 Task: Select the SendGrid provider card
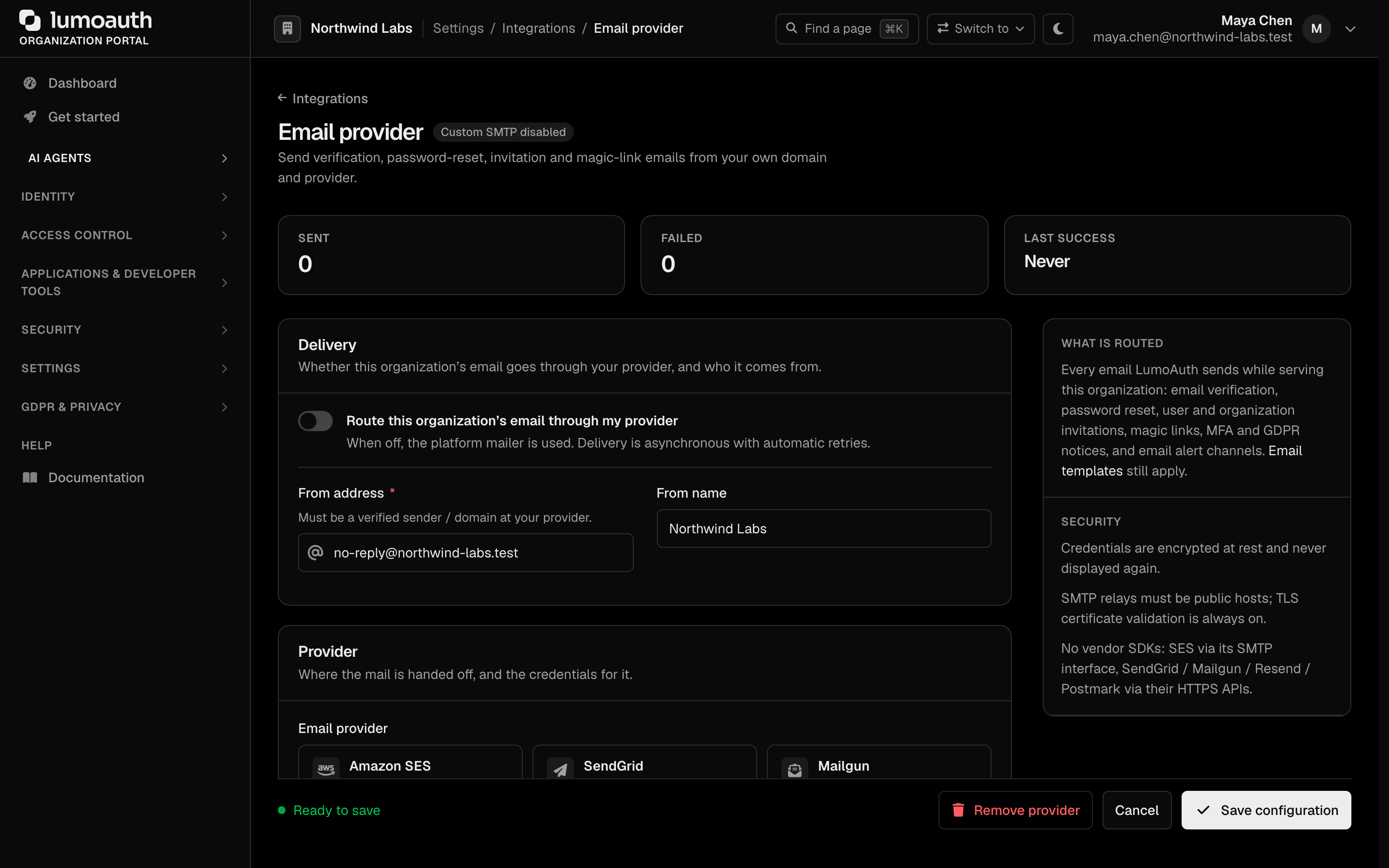(644, 762)
